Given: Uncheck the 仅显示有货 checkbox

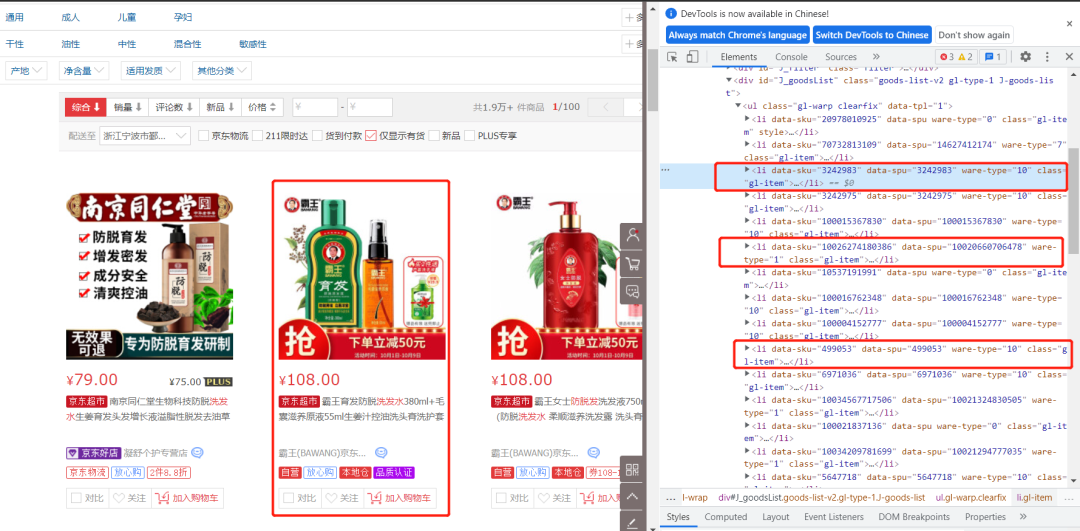Looking at the screenshot, I should pyautogui.click(x=371, y=136).
